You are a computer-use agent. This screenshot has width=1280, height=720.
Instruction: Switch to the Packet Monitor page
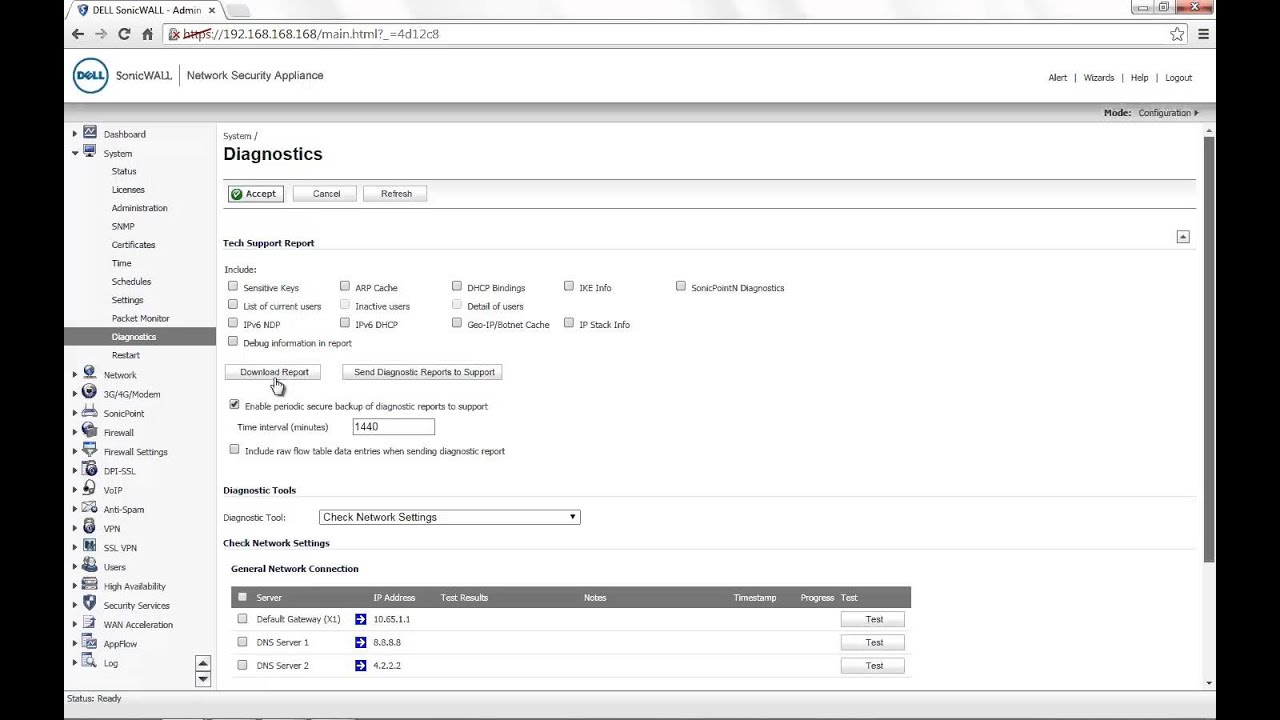point(140,318)
